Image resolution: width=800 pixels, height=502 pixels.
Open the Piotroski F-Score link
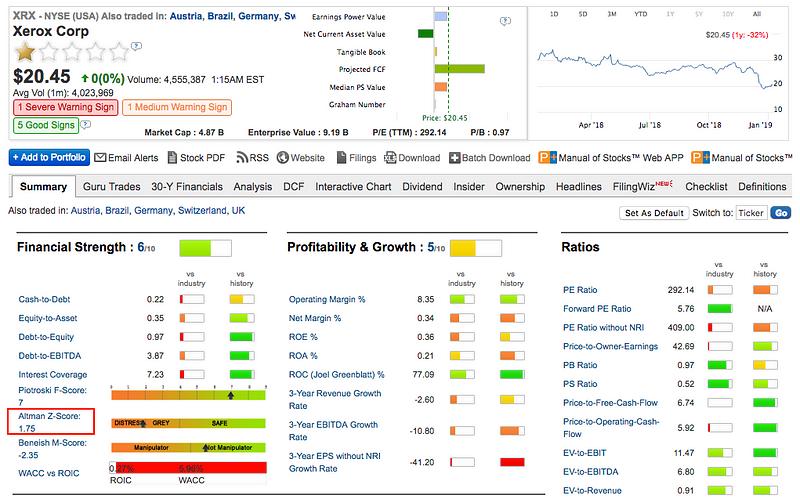click(x=53, y=396)
